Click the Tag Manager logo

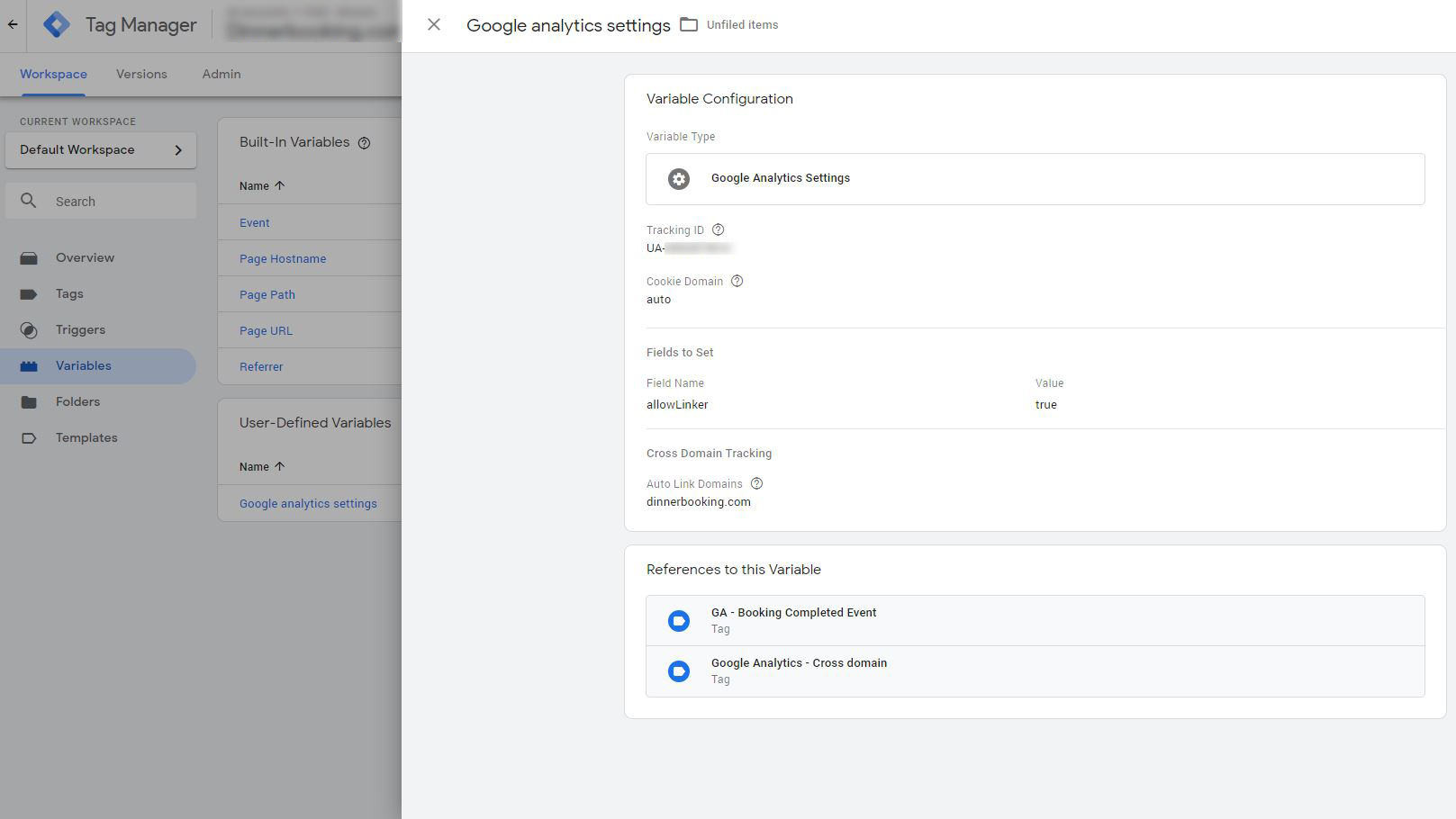pyautogui.click(x=56, y=25)
